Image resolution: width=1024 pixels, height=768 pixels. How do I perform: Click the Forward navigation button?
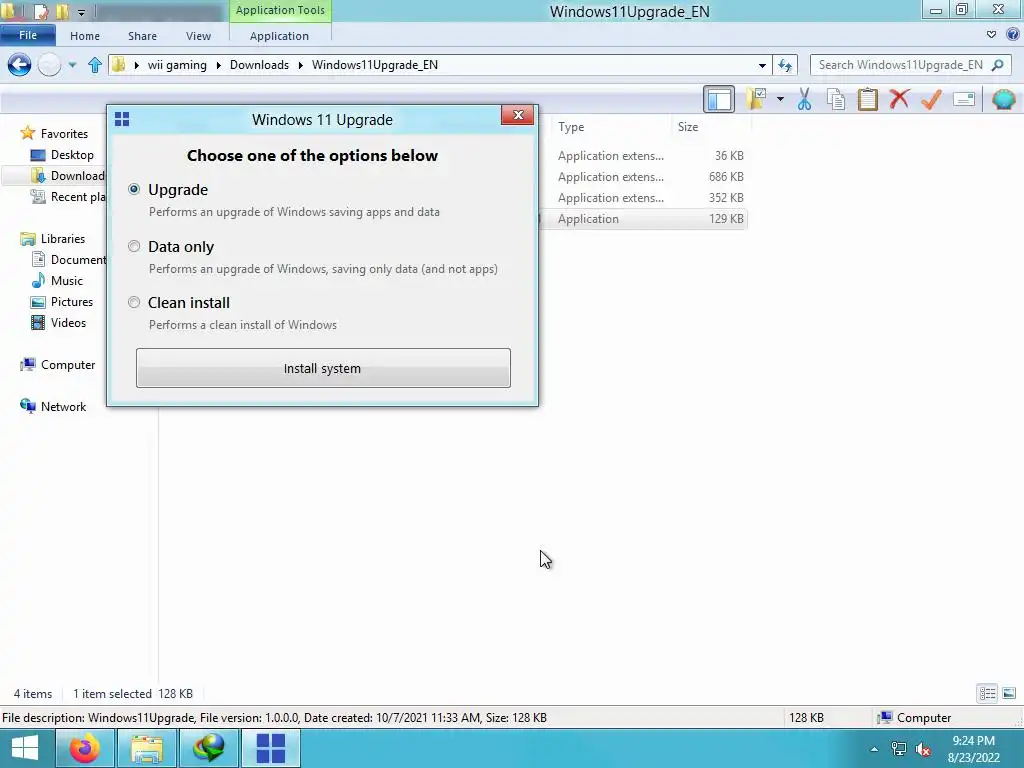point(50,65)
